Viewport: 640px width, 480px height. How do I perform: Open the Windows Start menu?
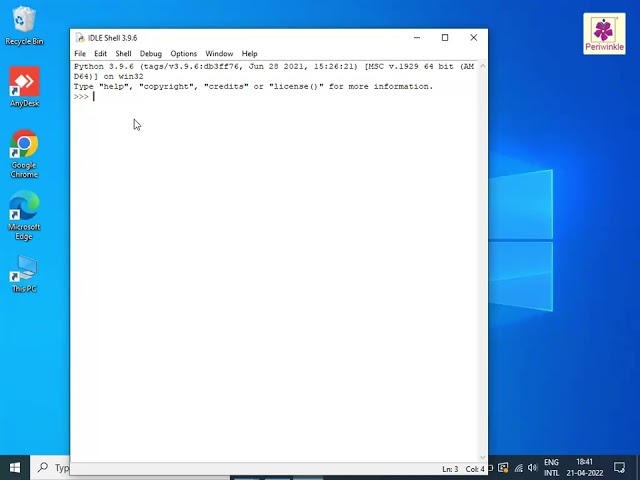point(15,467)
